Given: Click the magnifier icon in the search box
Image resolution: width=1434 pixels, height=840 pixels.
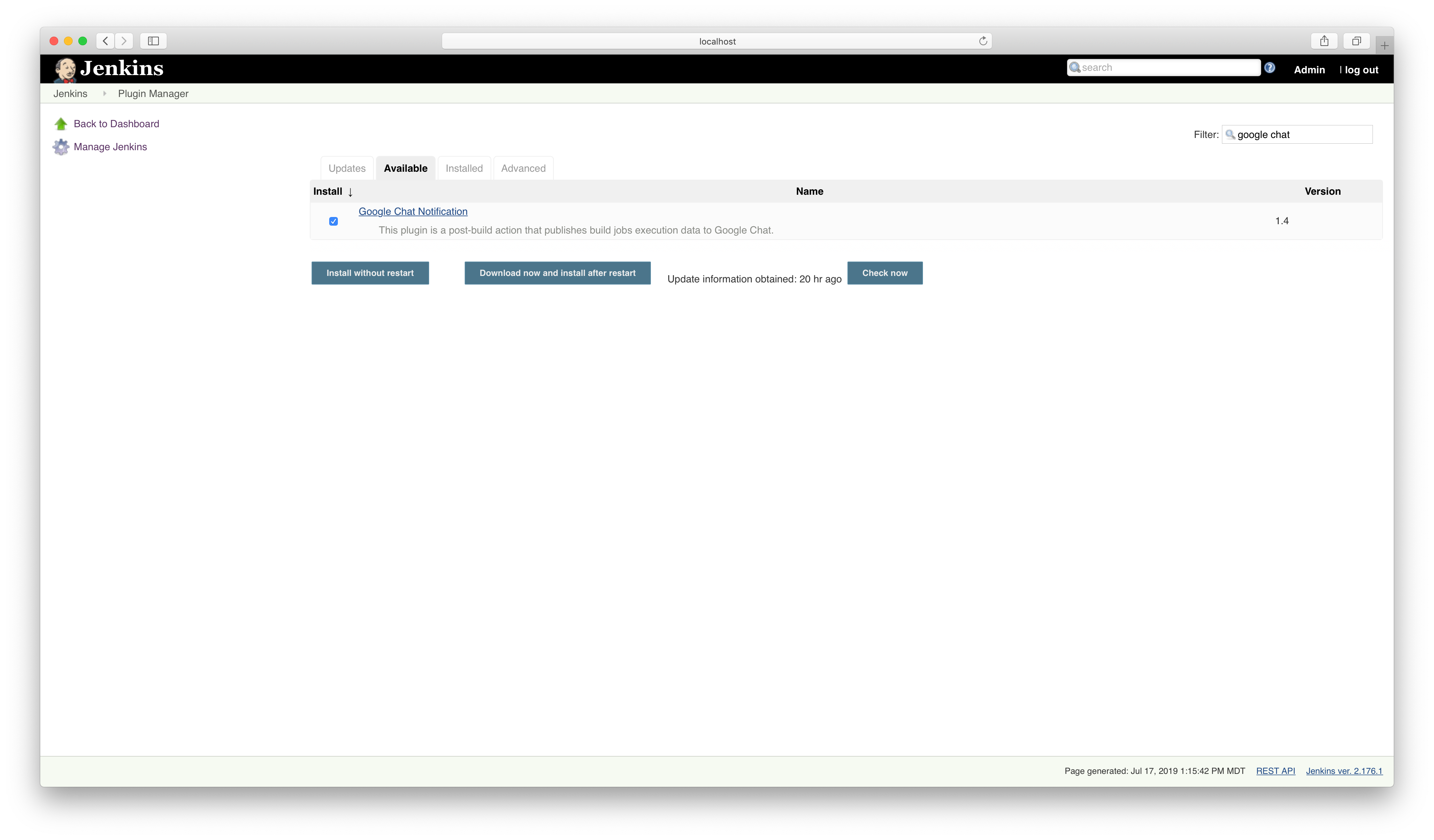Looking at the screenshot, I should pos(1075,67).
